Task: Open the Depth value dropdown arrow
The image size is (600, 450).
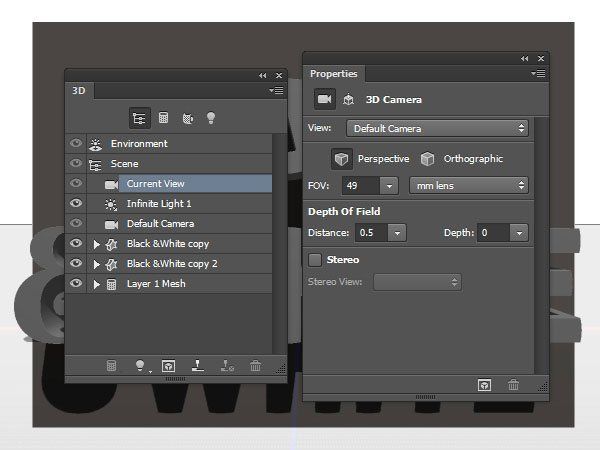Action: (519, 233)
